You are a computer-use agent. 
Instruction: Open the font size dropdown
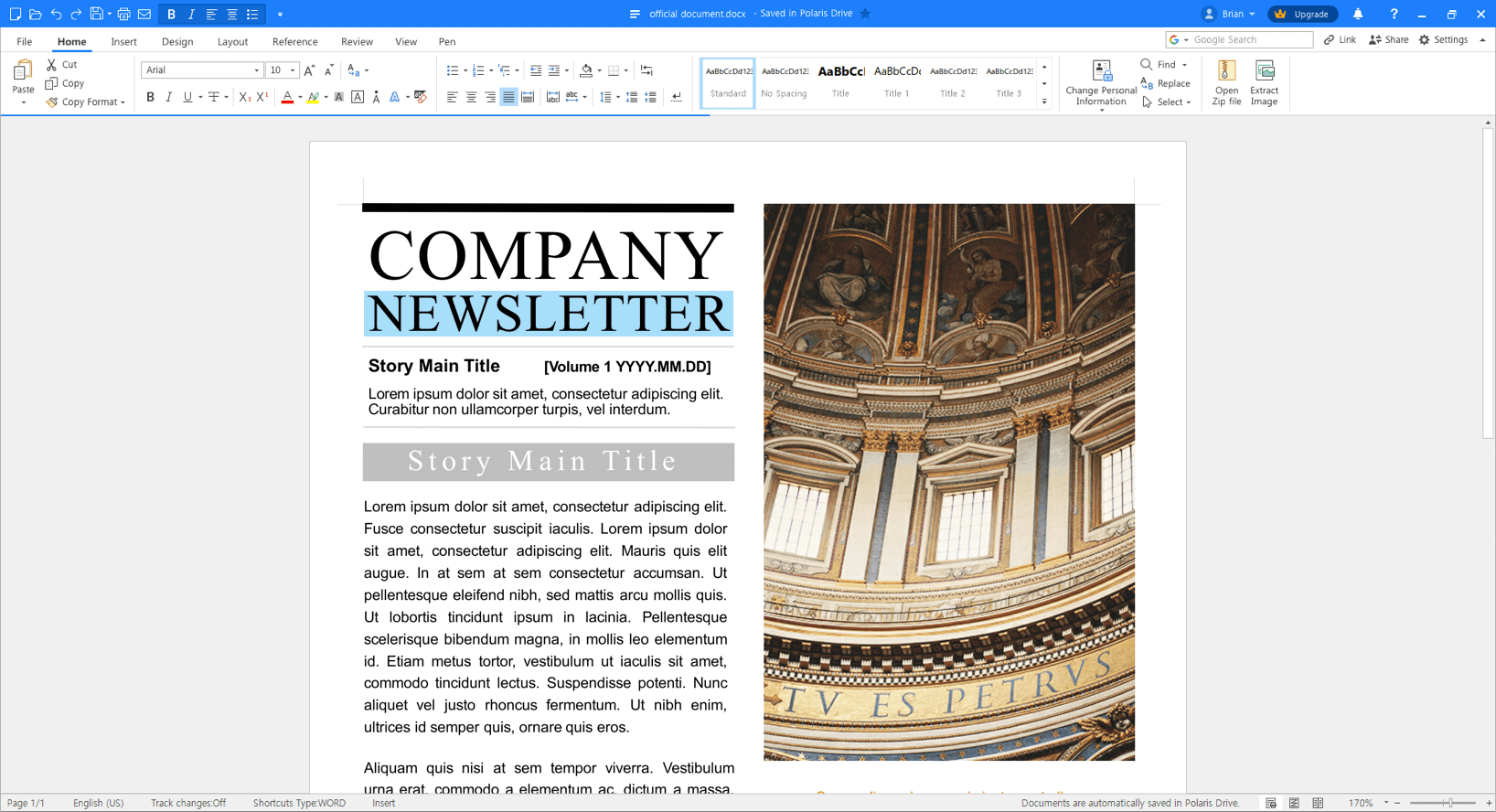pyautogui.click(x=293, y=70)
